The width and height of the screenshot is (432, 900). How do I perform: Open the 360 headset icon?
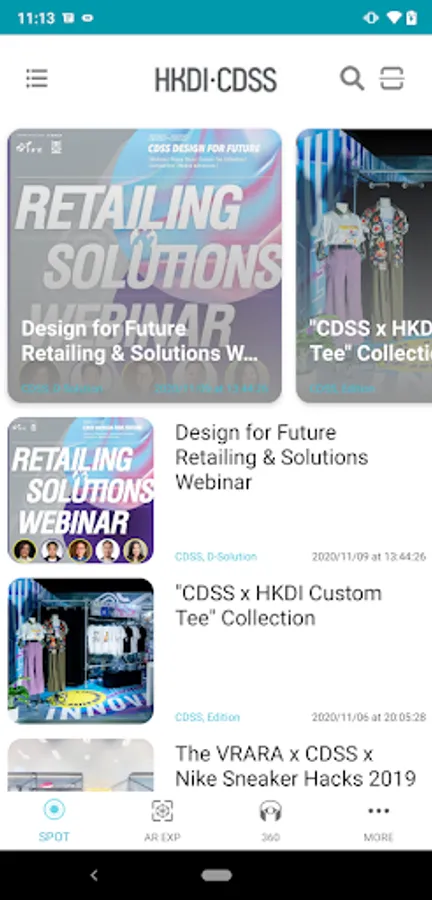tap(270, 810)
